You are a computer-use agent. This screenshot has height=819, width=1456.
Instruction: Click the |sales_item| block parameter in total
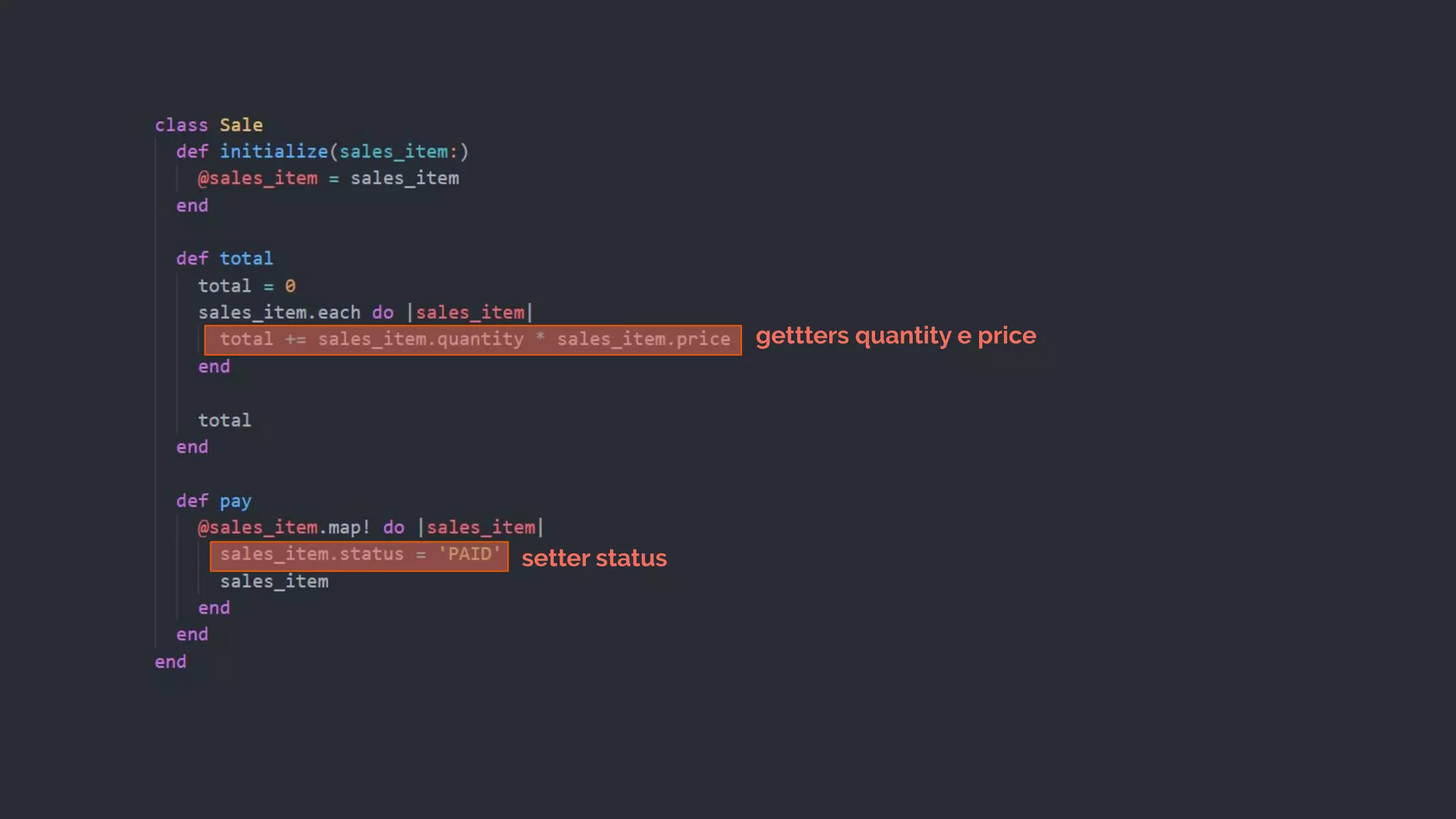click(470, 313)
